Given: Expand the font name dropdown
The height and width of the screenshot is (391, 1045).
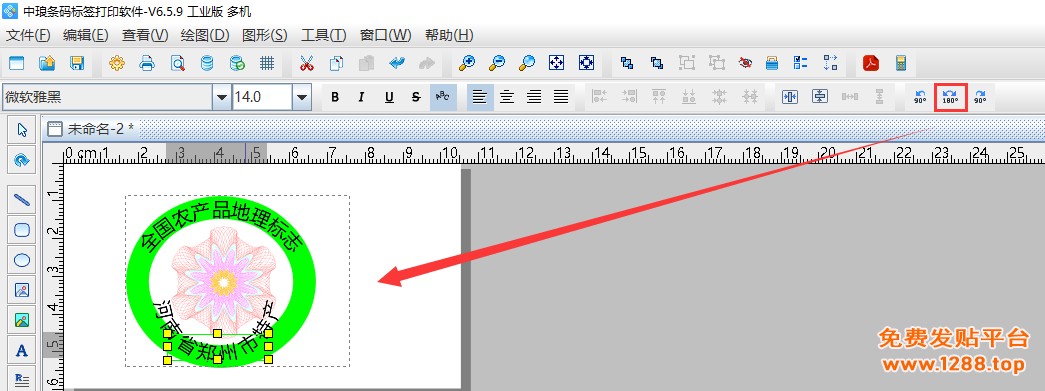Looking at the screenshot, I should 221,97.
